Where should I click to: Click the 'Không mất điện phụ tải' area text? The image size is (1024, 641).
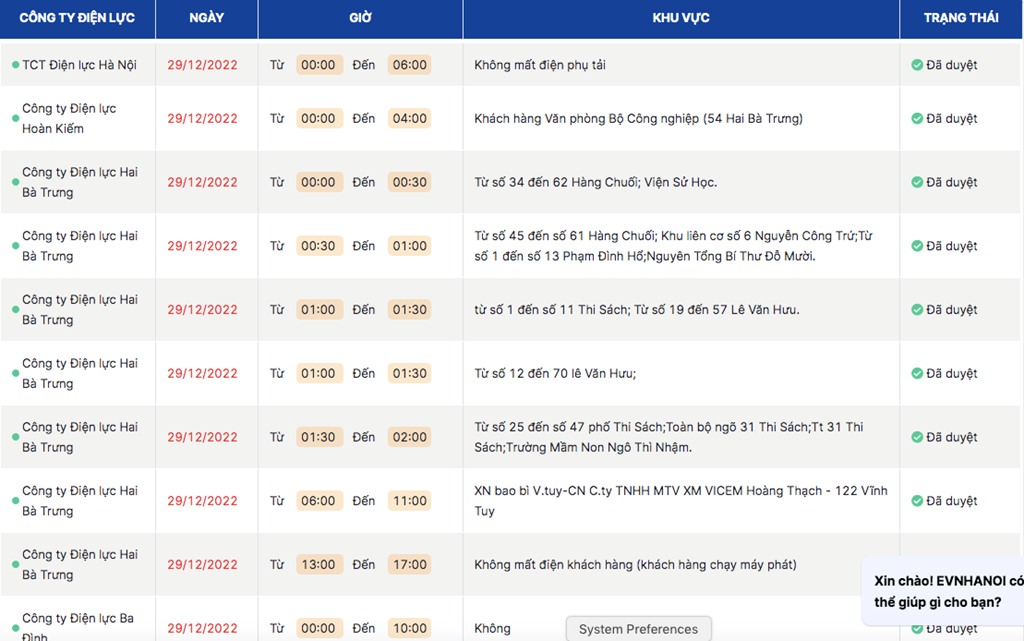click(x=540, y=65)
